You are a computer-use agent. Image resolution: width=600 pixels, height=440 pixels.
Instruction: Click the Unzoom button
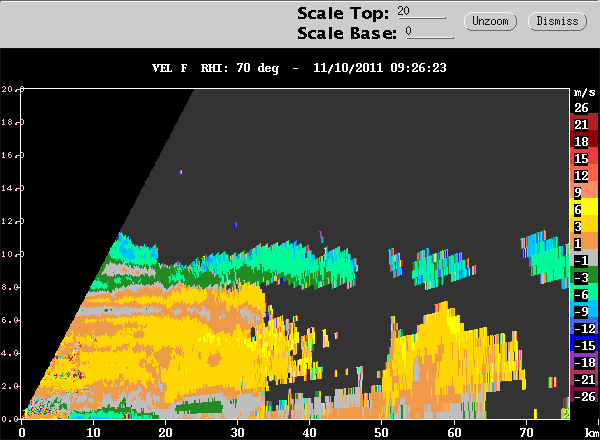489,21
